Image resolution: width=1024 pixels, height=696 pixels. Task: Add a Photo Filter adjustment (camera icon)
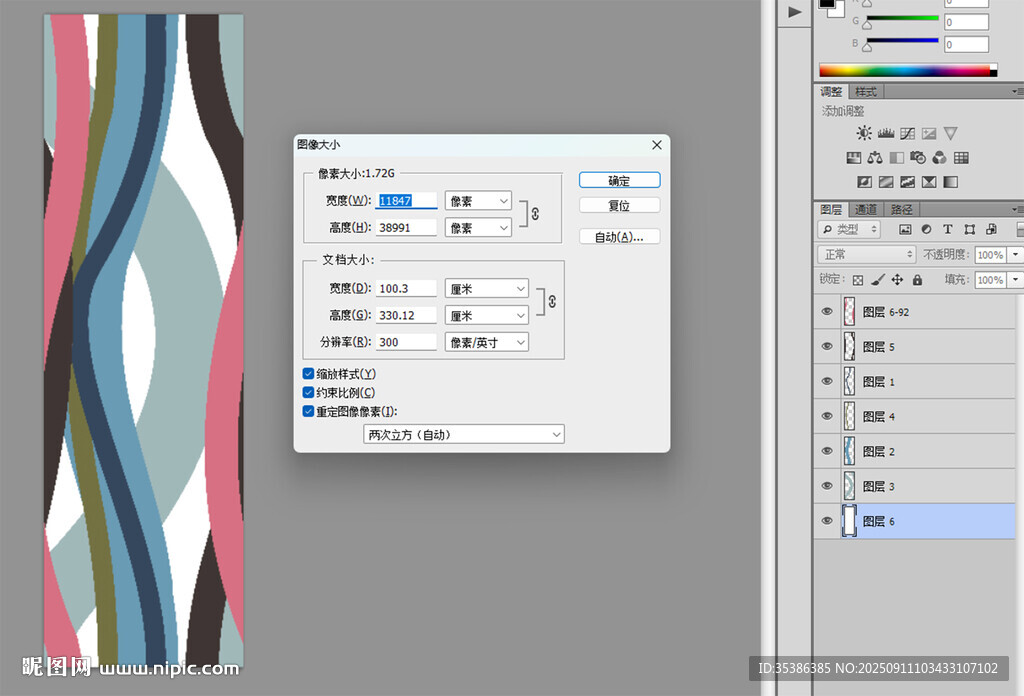[918, 158]
